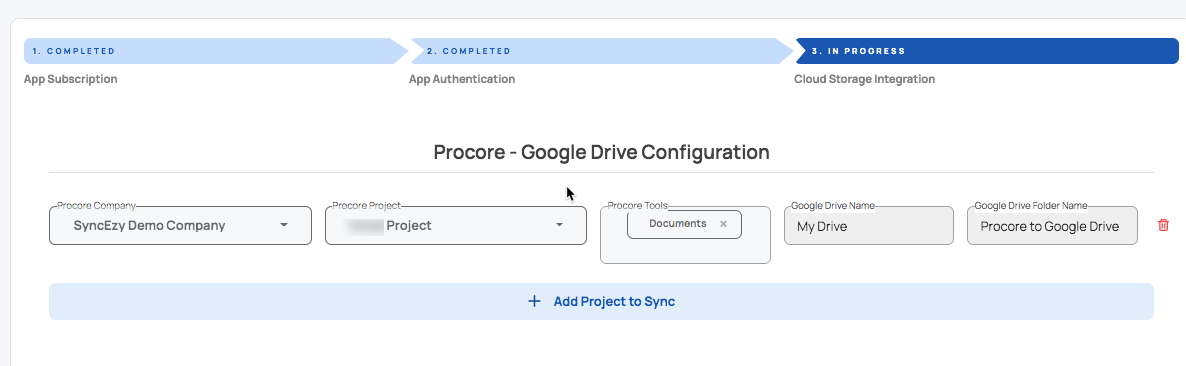This screenshot has width=1186, height=366.
Task: Remove the Documents tag with its x
Action: pyautogui.click(x=723, y=224)
